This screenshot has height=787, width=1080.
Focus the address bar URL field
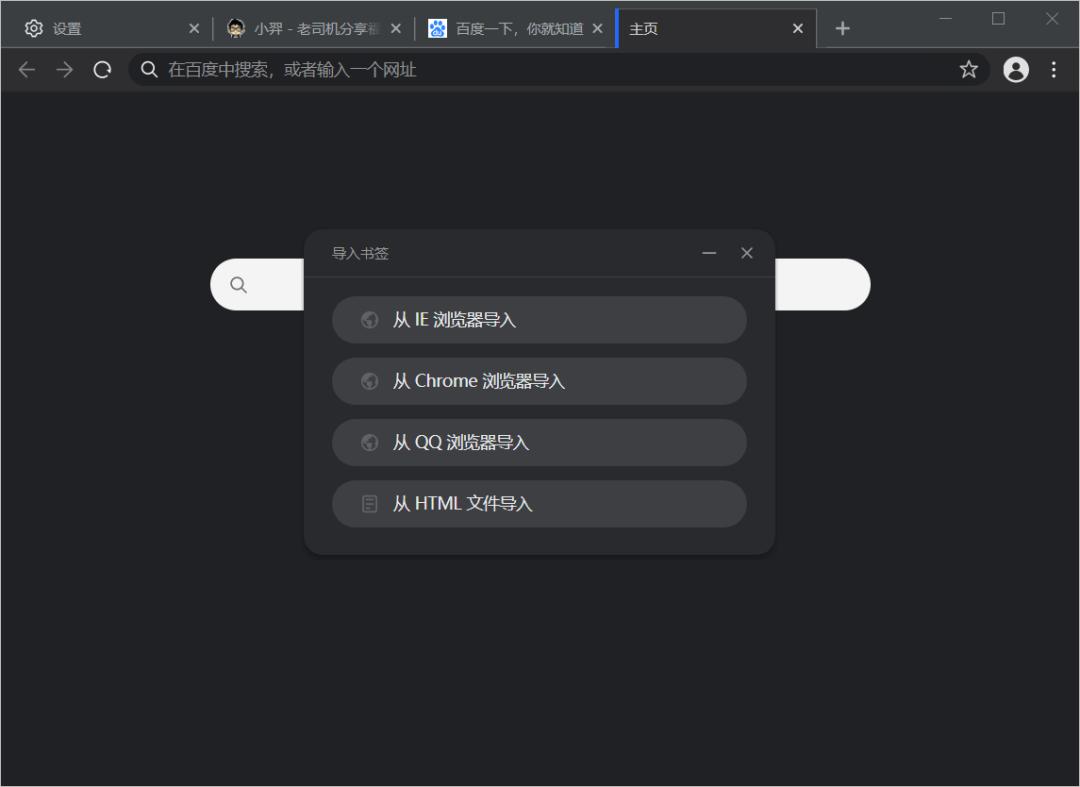point(550,69)
